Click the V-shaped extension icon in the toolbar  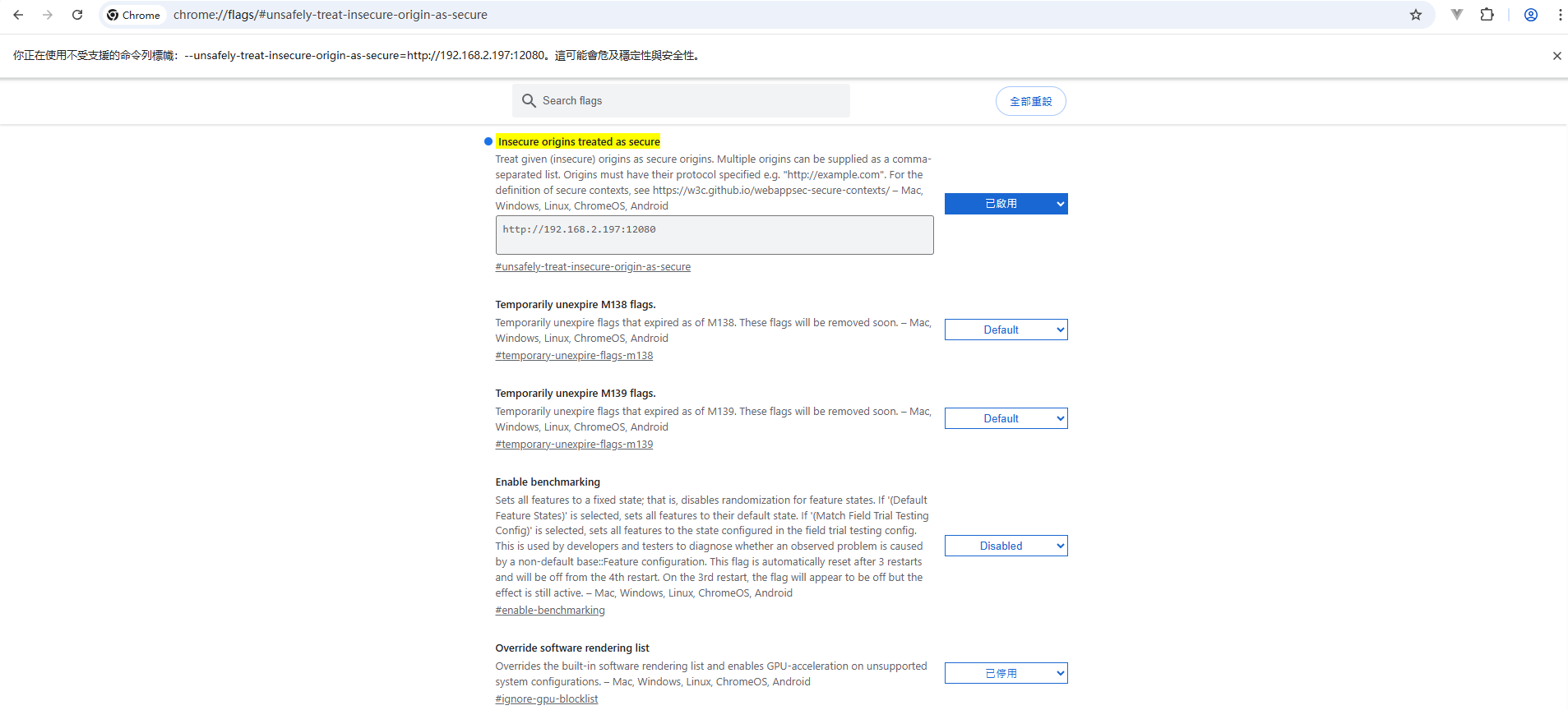point(1457,15)
